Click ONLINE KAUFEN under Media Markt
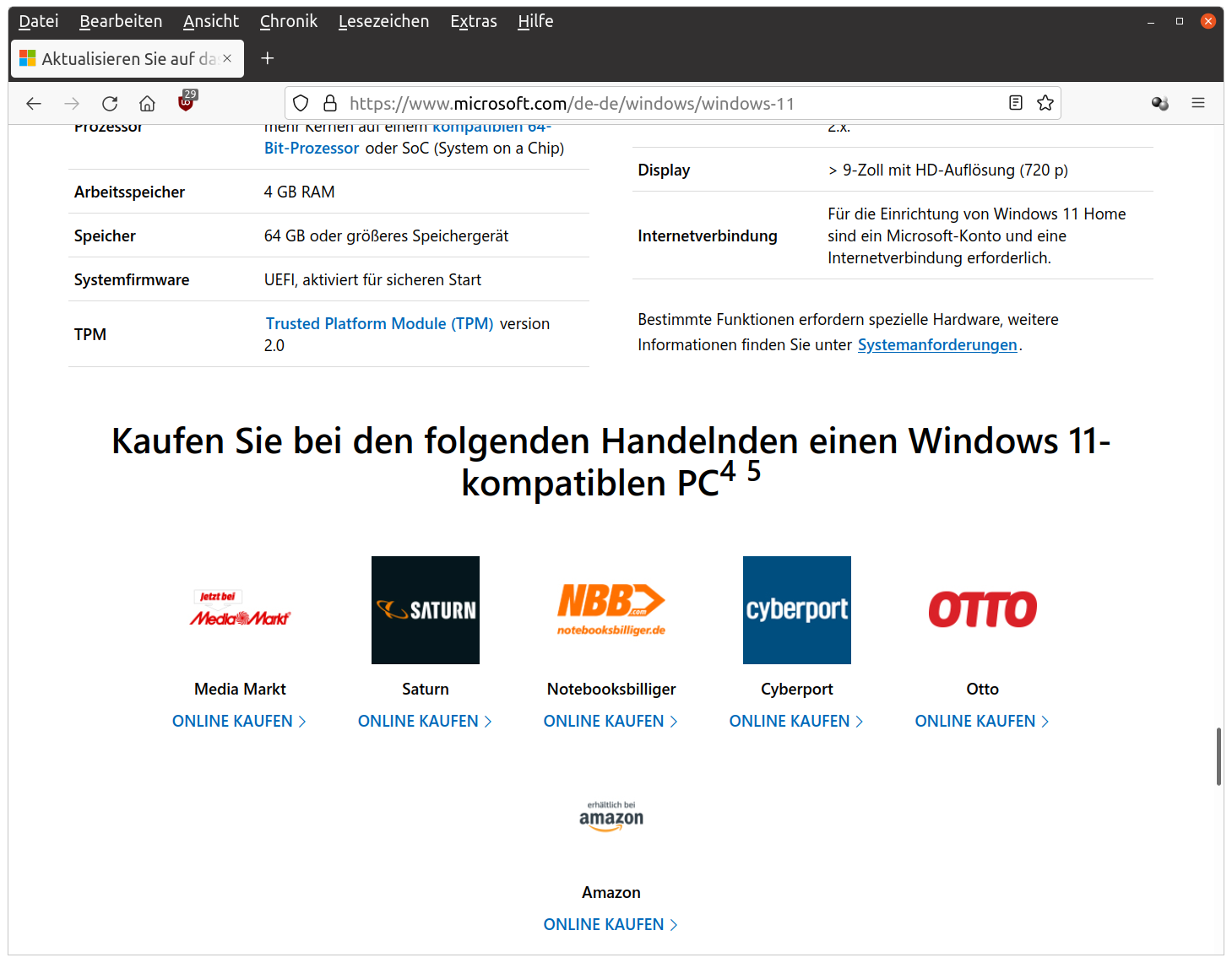 [x=240, y=722]
